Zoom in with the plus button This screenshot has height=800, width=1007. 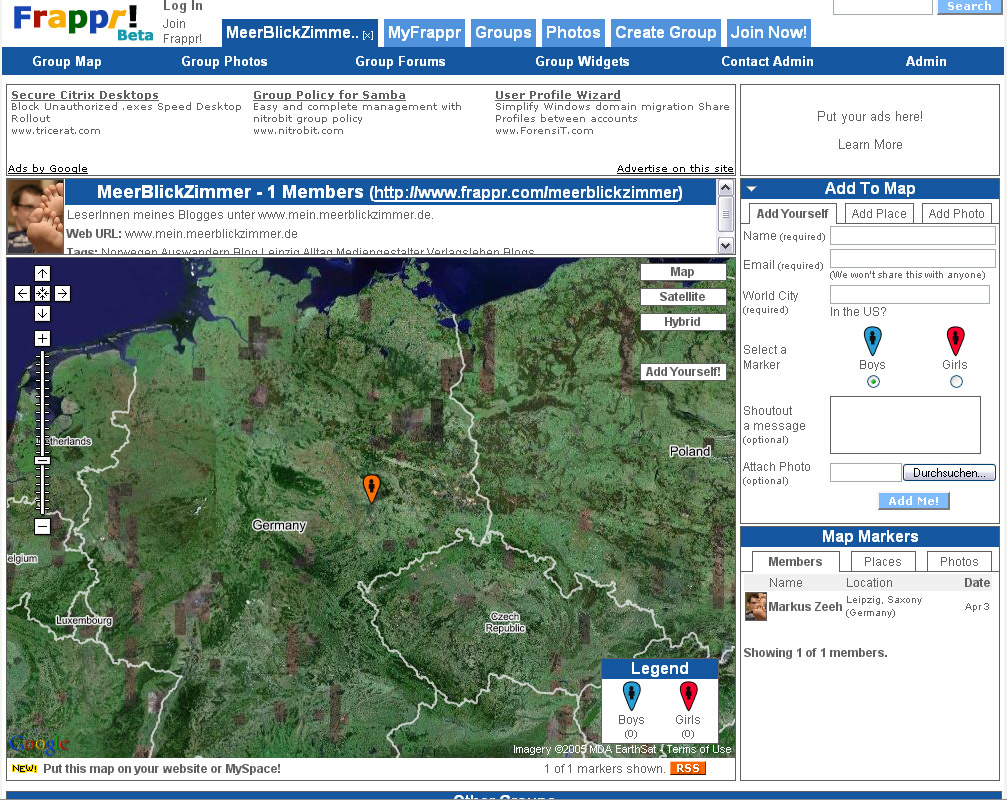click(x=42, y=338)
